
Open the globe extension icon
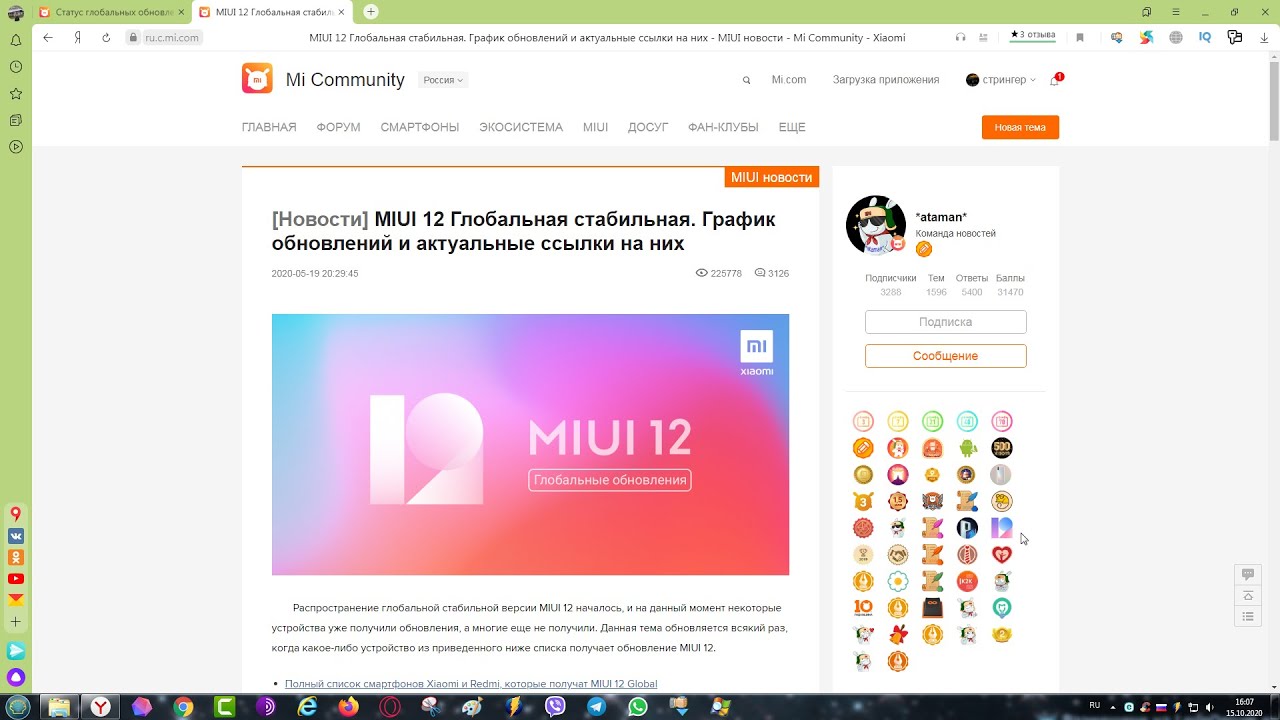(x=1176, y=38)
